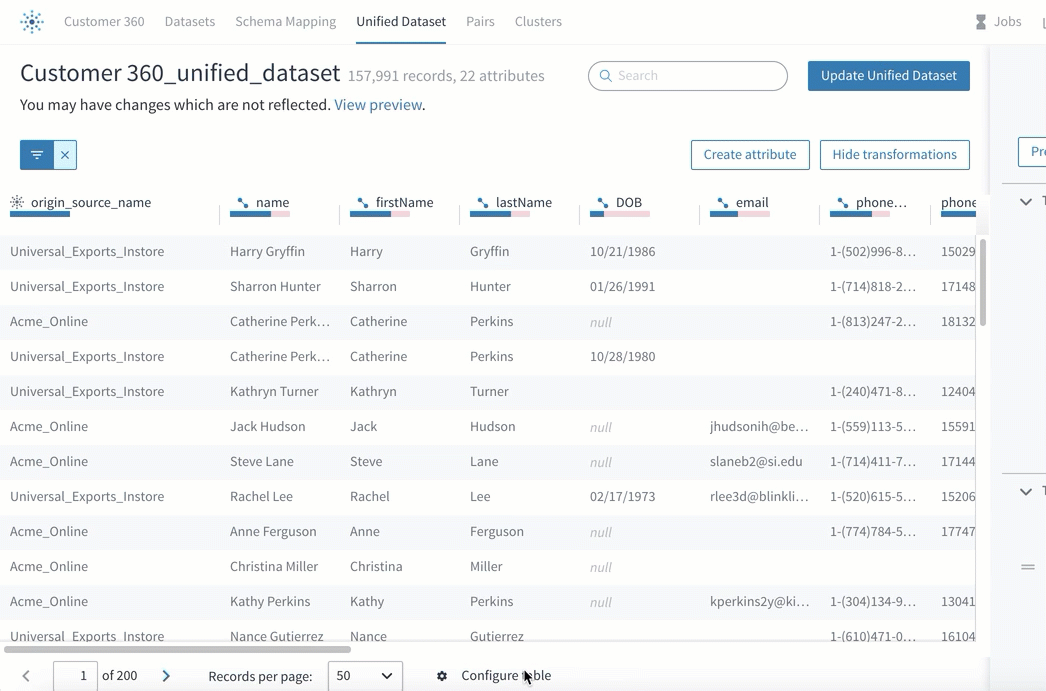Click the 10/21/1986 DOB cell
Screen dimensions: 1046x691
(622, 251)
